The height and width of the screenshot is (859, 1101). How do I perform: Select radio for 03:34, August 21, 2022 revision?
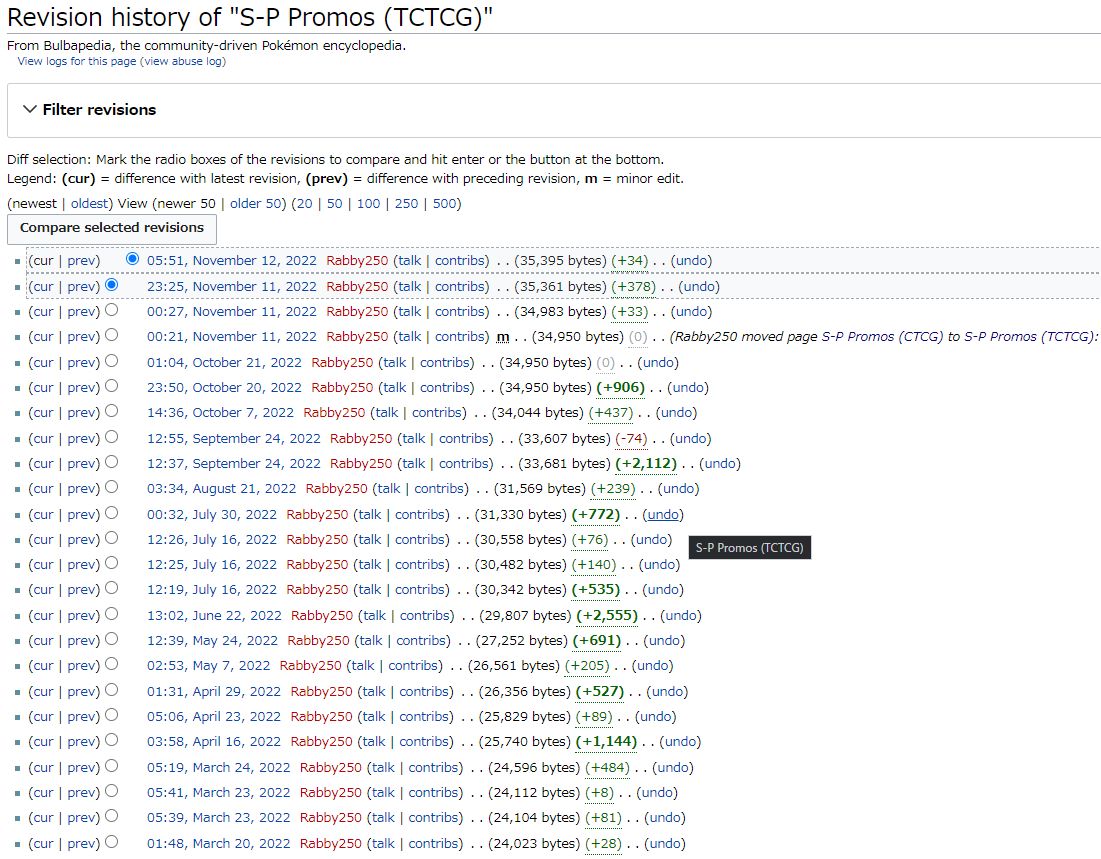coord(111,487)
